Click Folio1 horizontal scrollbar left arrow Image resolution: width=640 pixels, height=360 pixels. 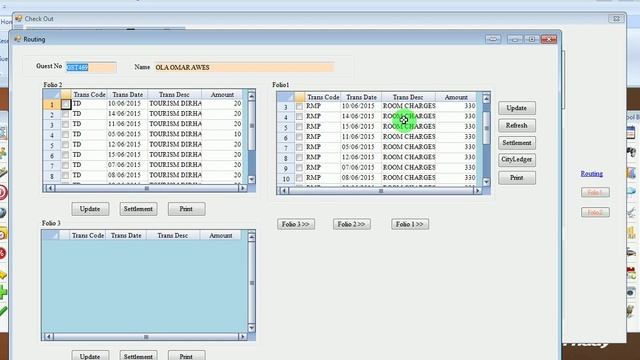tap(283, 191)
